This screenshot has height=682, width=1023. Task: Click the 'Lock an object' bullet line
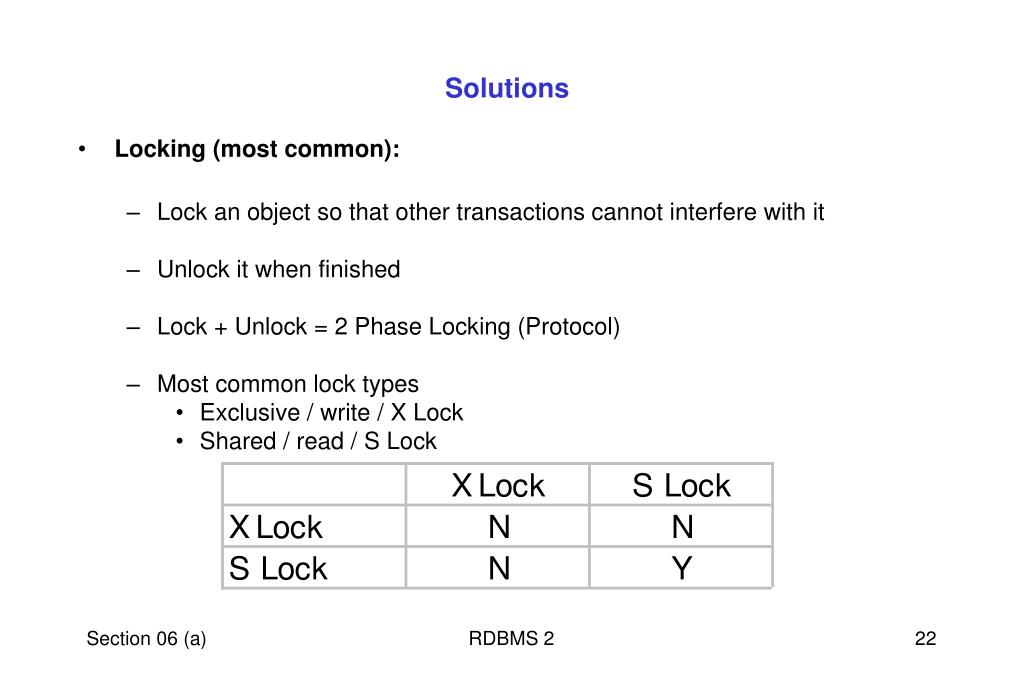tap(490, 213)
